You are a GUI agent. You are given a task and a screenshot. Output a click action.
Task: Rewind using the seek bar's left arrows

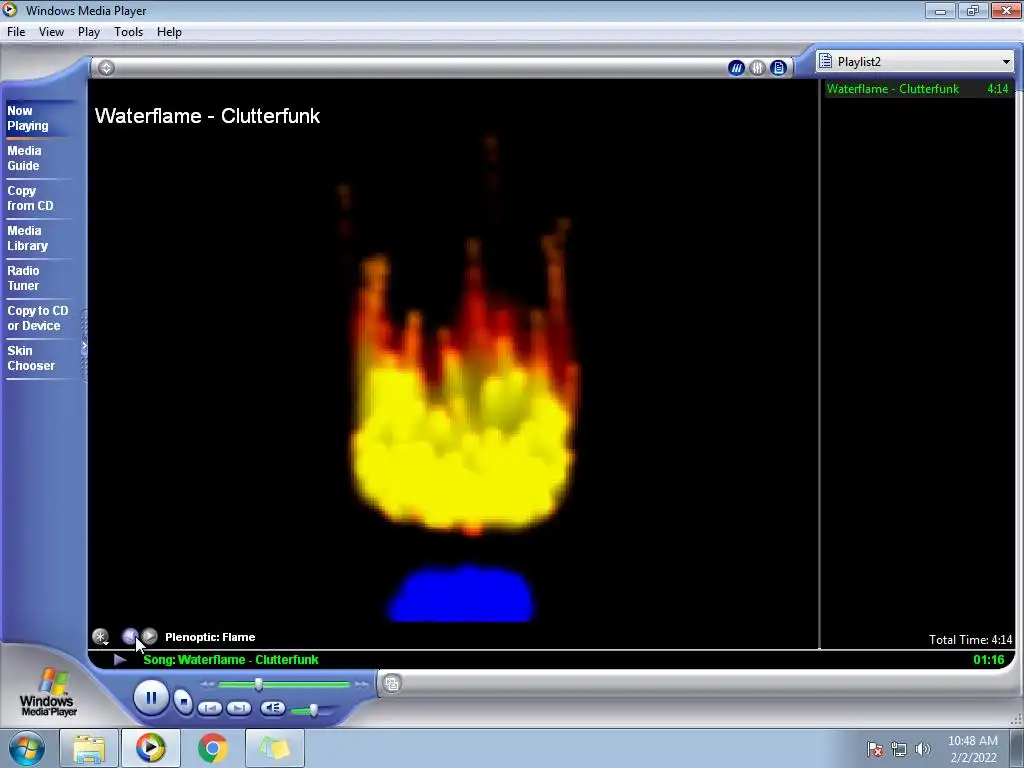pyautogui.click(x=207, y=684)
